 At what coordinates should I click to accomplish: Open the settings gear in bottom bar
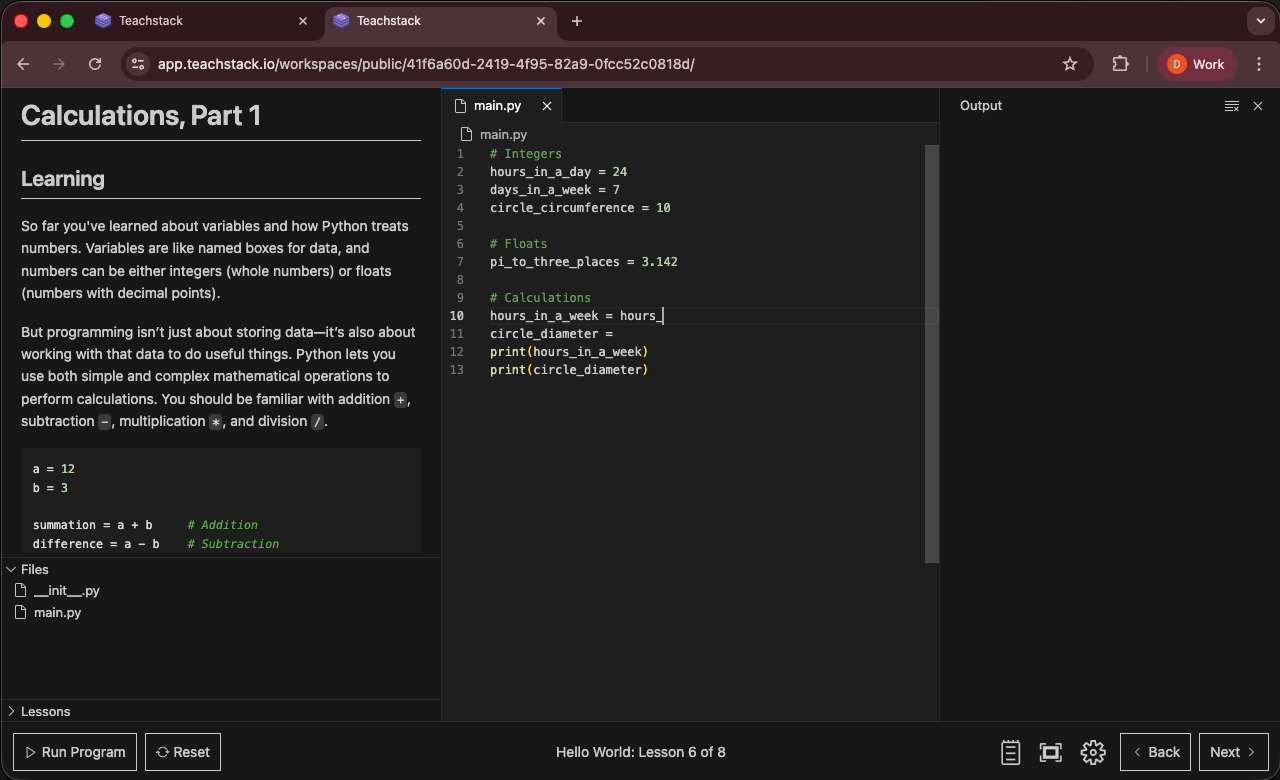[x=1093, y=752]
